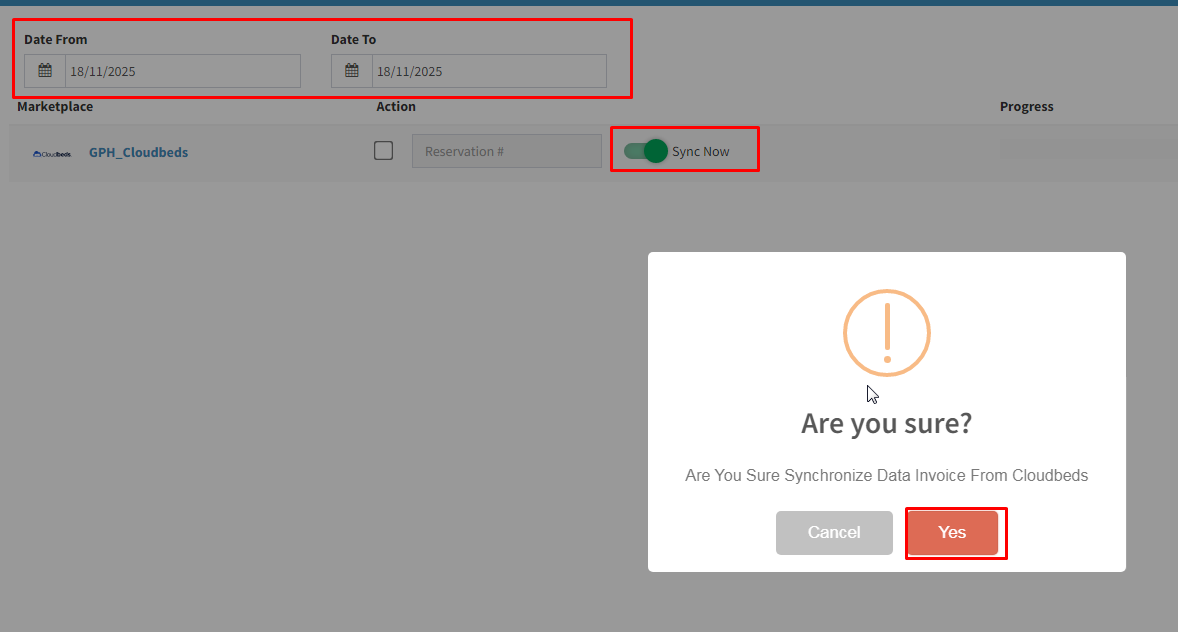Click the Date From label

coord(56,40)
